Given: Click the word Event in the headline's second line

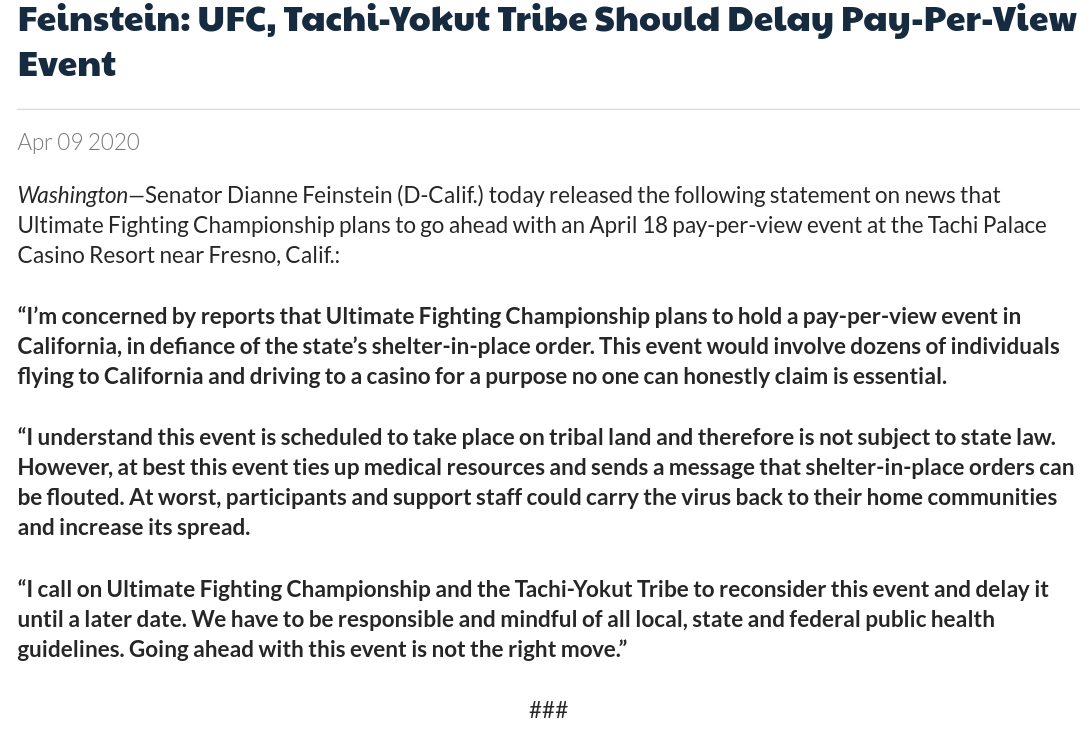Looking at the screenshot, I should (x=67, y=64).
